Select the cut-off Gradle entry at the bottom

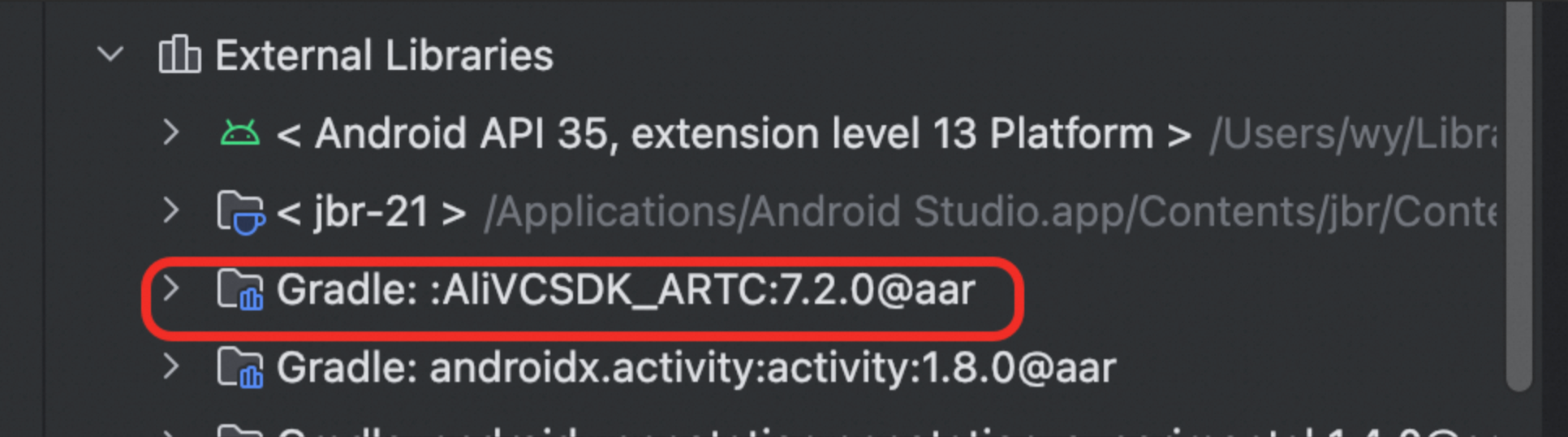click(x=885, y=431)
